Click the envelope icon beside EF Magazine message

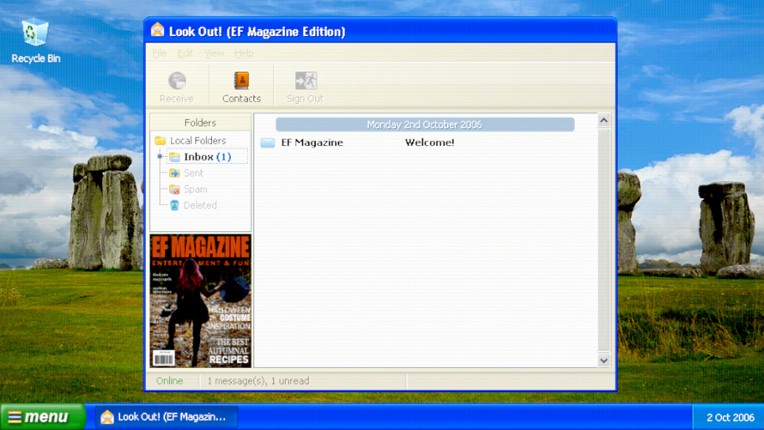coord(267,143)
